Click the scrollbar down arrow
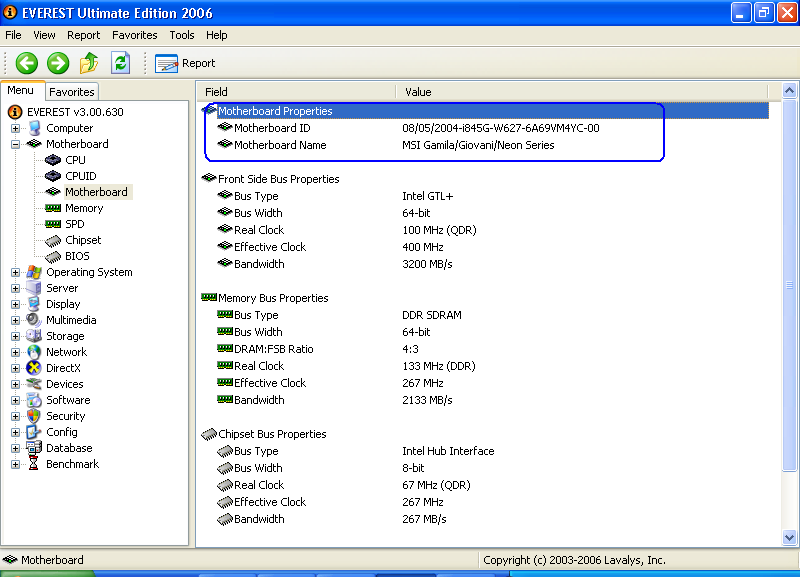Image resolution: width=800 pixels, height=577 pixels. (789, 538)
